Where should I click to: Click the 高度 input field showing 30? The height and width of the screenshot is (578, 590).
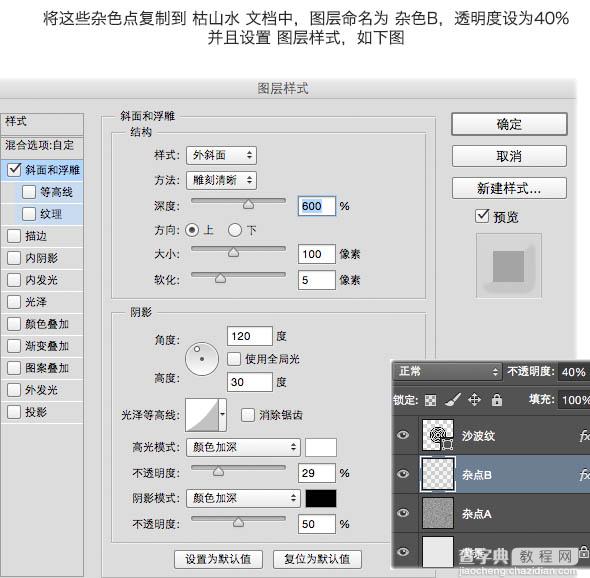[249, 382]
